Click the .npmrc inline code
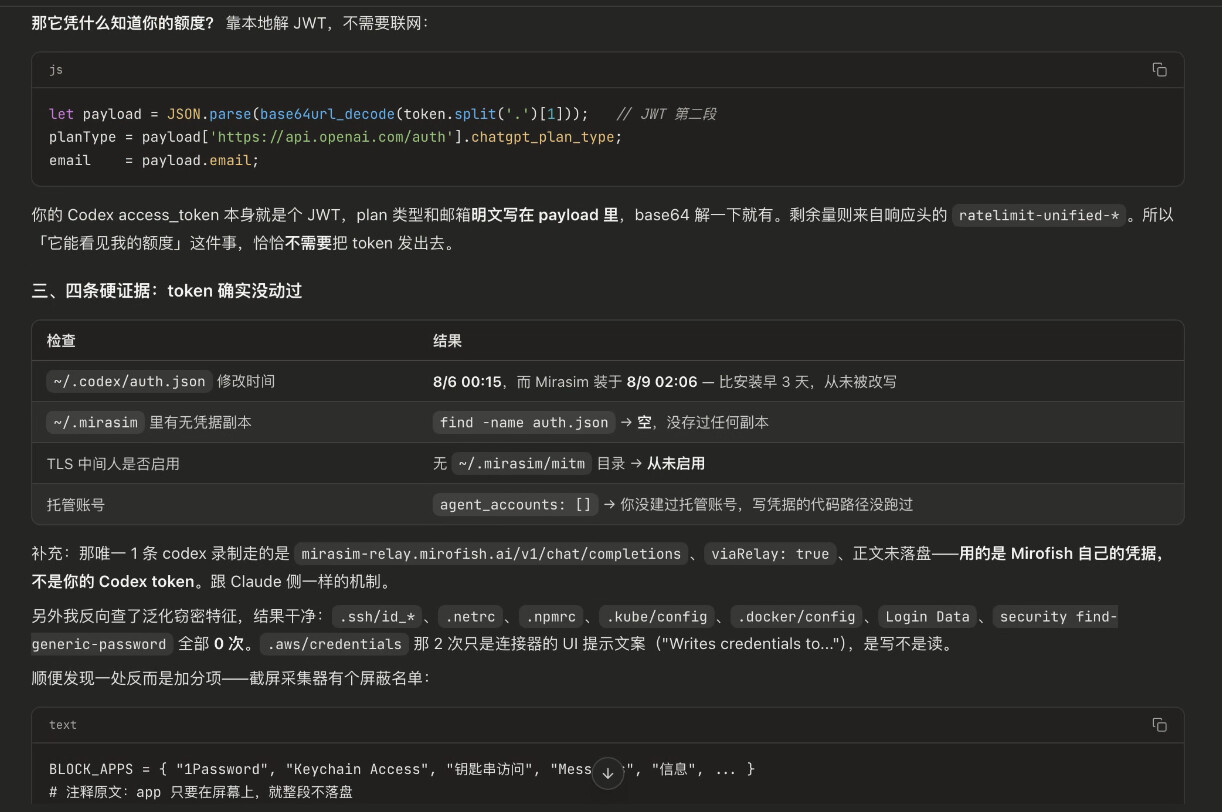Viewport: 1222px width, 812px height. [552, 616]
